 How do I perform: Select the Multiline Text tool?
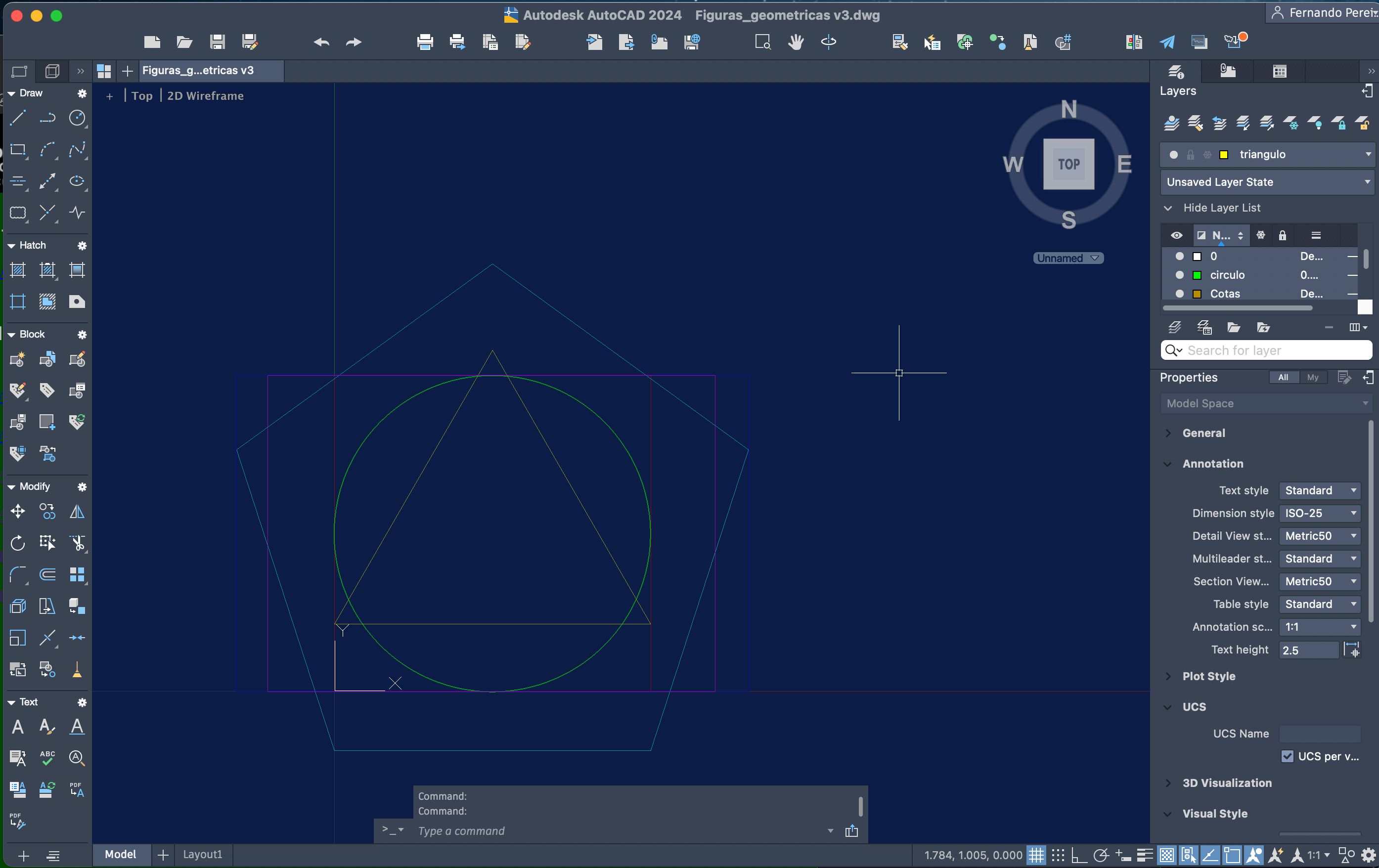coord(18,727)
